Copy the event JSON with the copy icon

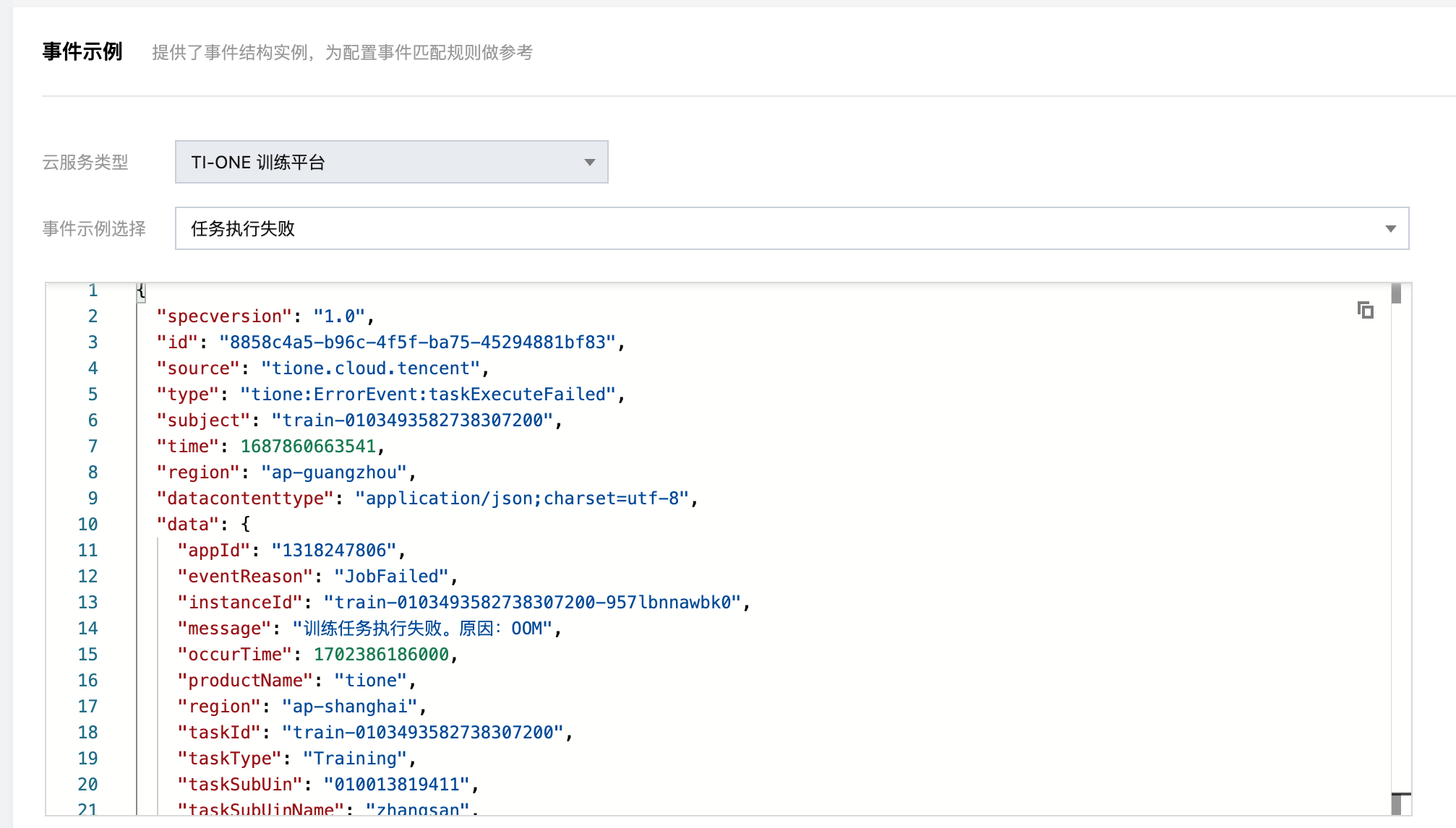pyautogui.click(x=1365, y=310)
